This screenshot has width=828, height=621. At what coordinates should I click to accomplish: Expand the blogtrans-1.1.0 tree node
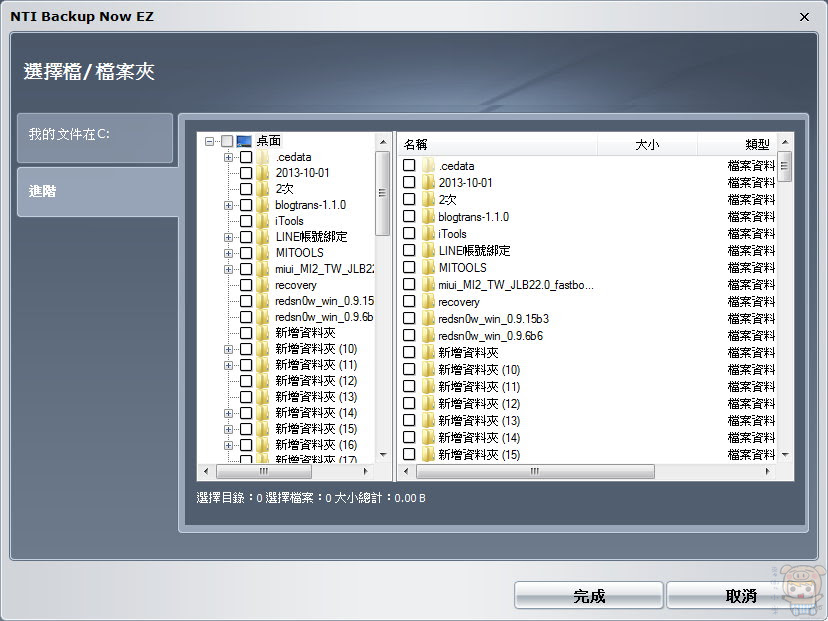pyautogui.click(x=229, y=205)
